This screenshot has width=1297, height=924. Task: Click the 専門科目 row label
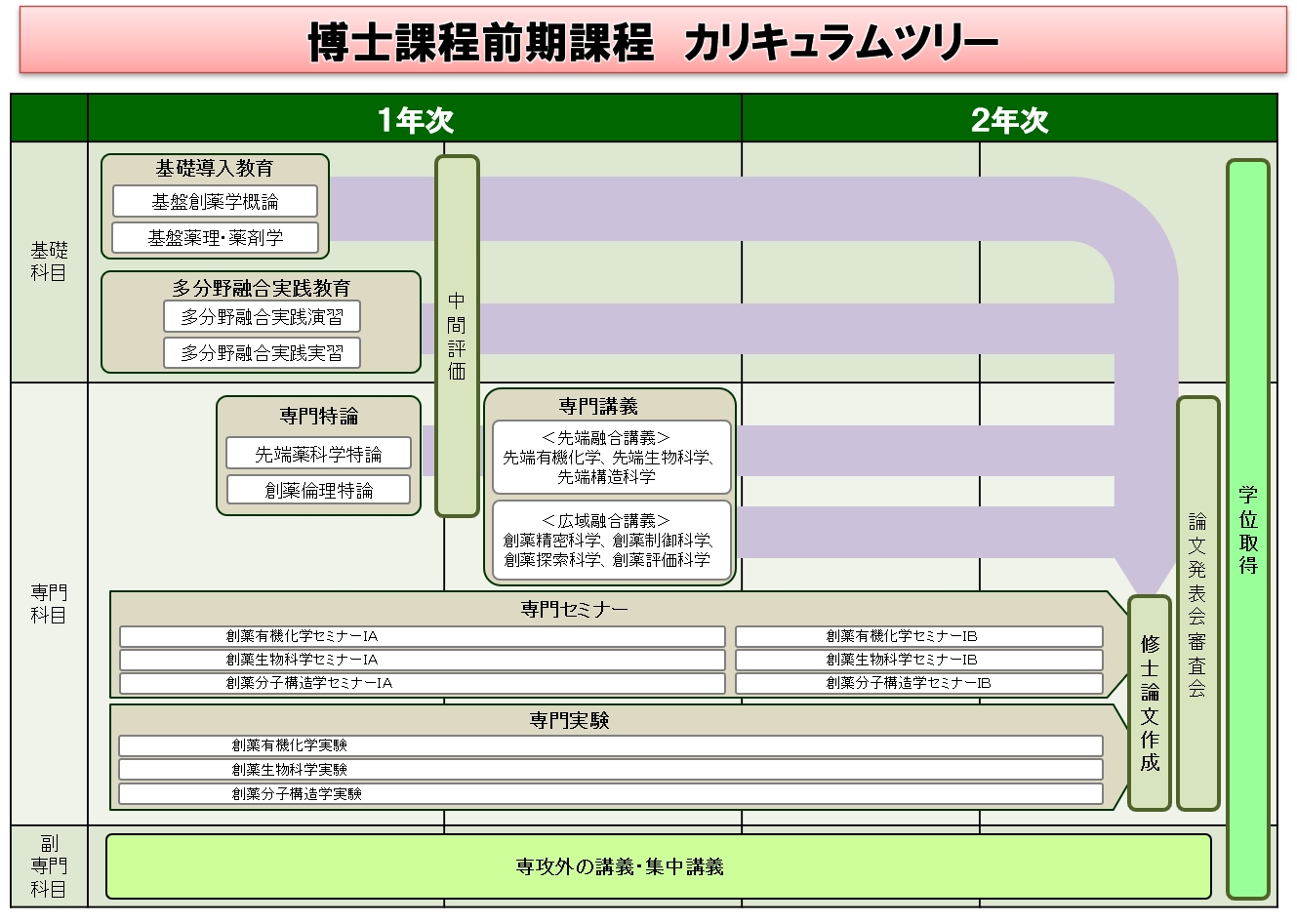[x=49, y=604]
